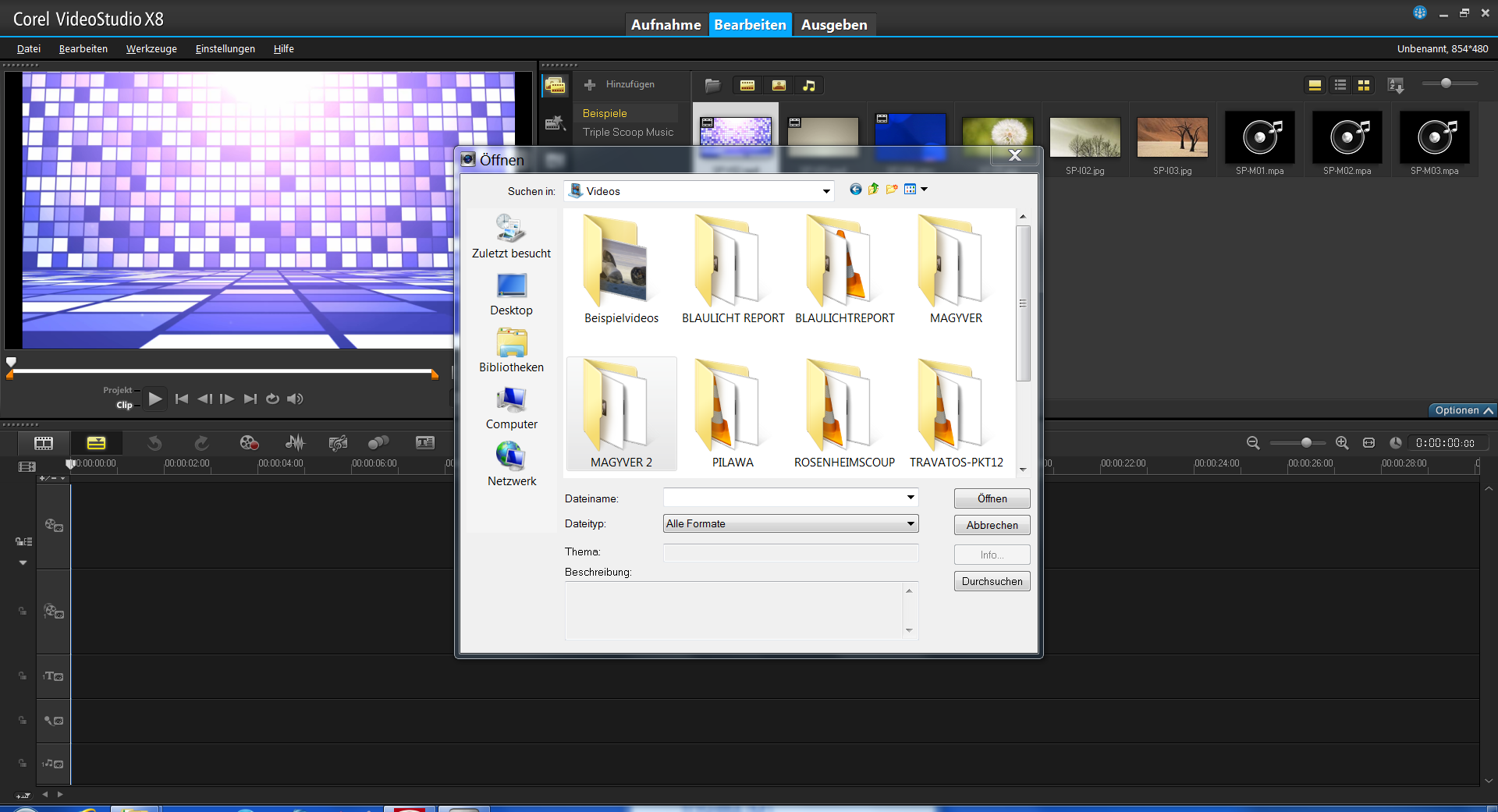Click the Durchsuchen button
Screen dimensions: 1498x812
[992, 581]
